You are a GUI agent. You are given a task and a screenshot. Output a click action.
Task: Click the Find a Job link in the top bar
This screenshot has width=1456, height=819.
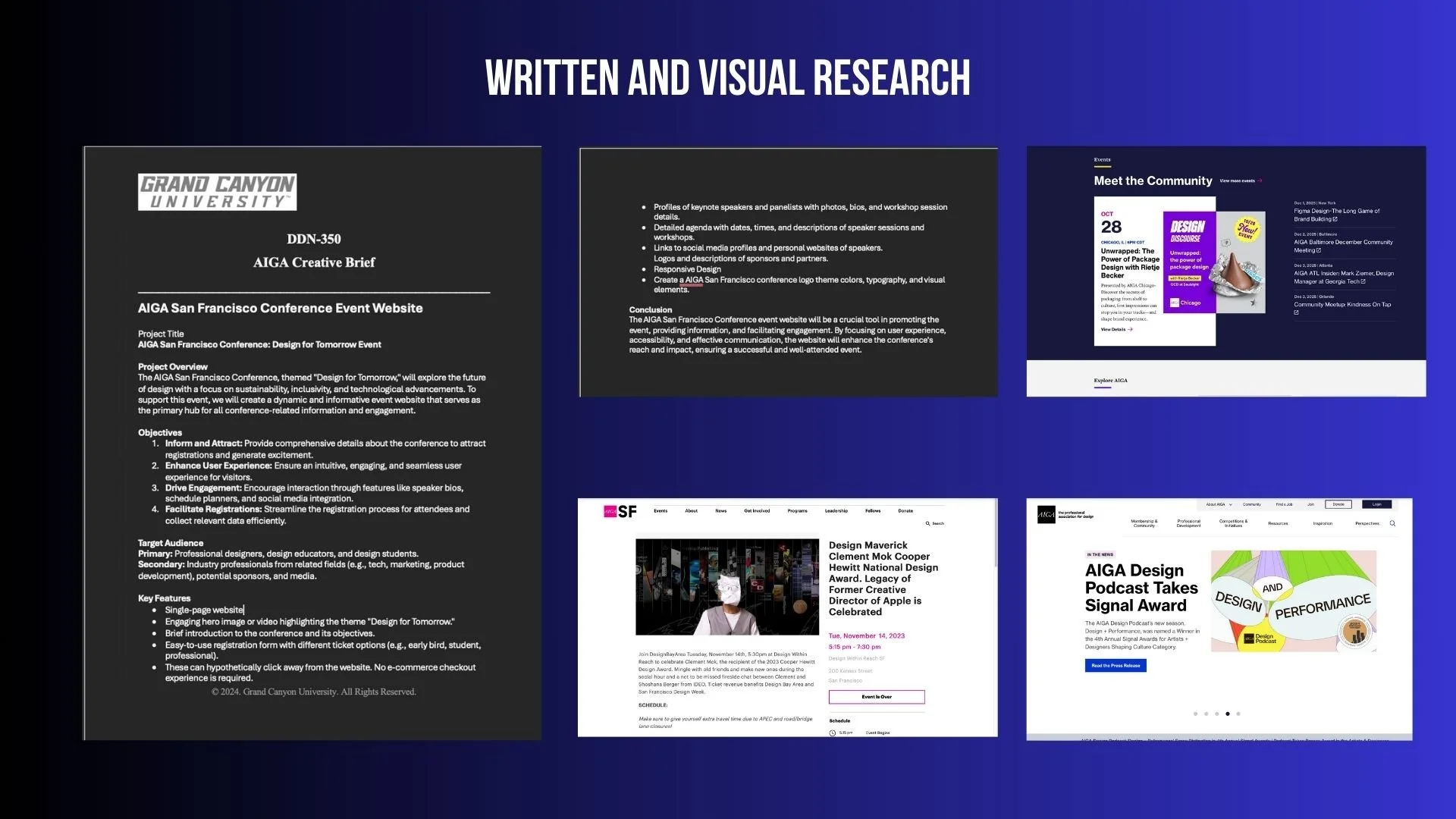pyautogui.click(x=1284, y=504)
